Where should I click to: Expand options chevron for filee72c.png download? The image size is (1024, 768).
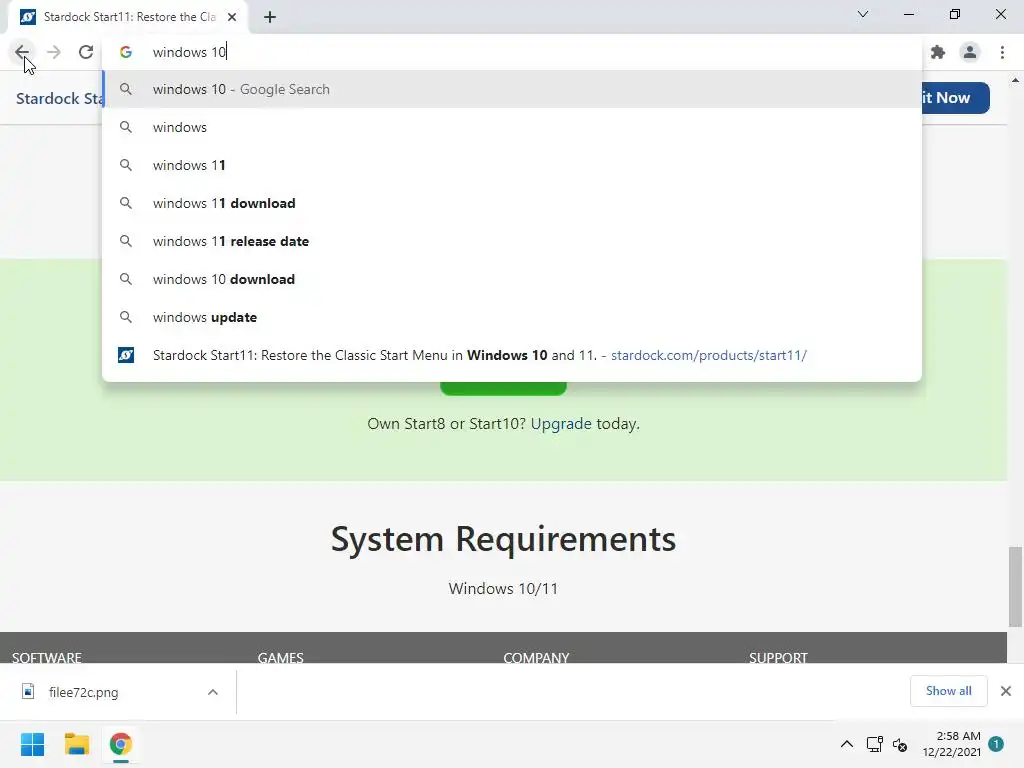(x=213, y=692)
